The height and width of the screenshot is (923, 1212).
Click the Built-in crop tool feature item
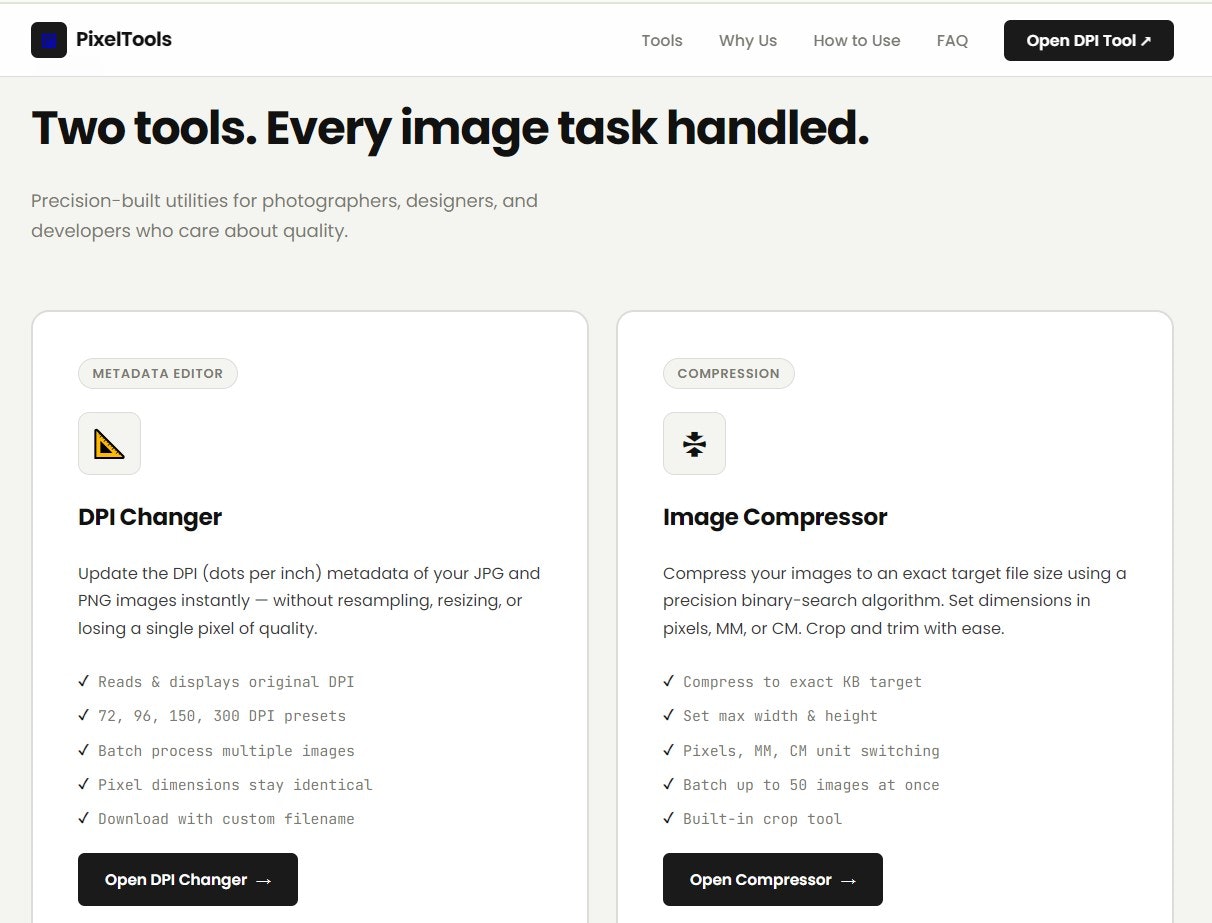[762, 819]
